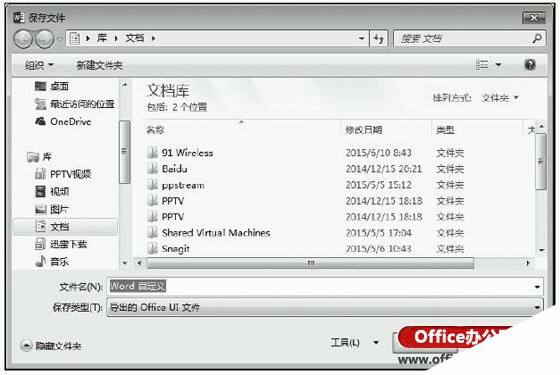Close the 保存文件 dialog
Viewport: 560px width, 375px height.
(534, 18)
